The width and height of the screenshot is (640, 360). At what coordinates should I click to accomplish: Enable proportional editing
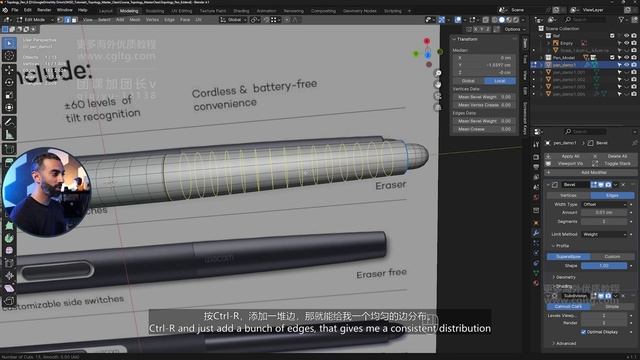287,20
